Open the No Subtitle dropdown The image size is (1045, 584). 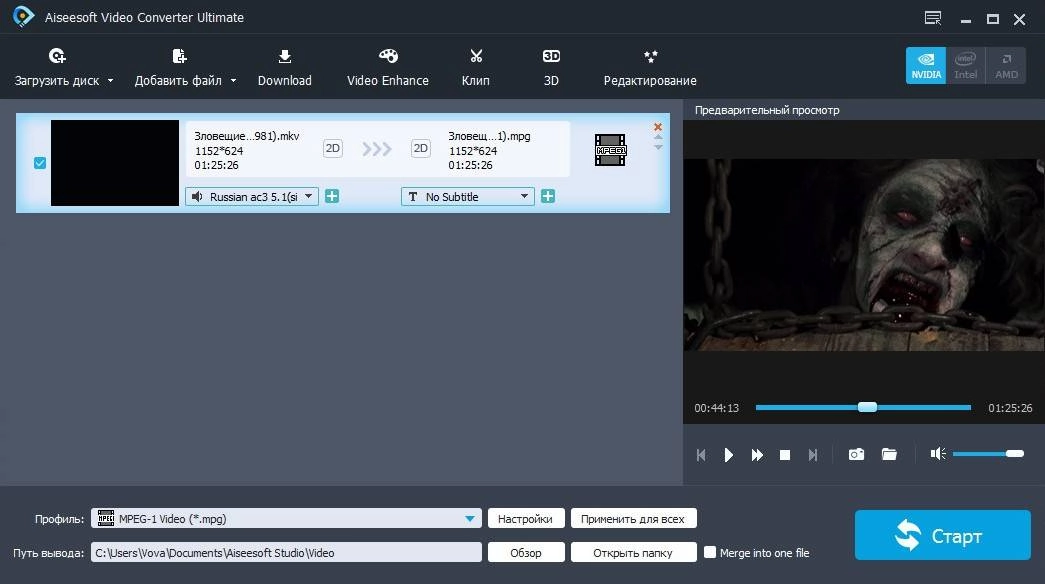468,197
